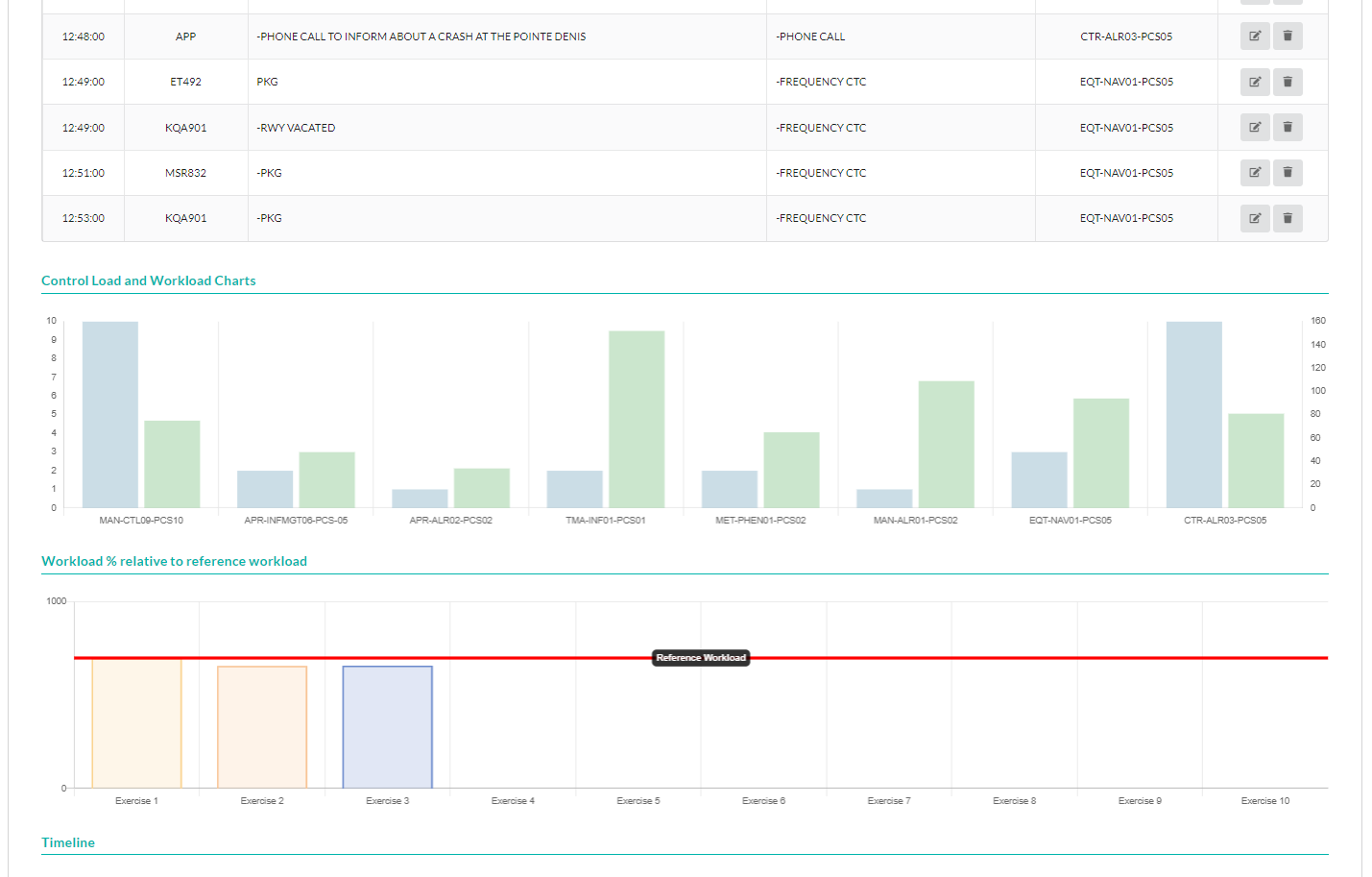Edit the MSR832 row at 12:51:00
This screenshot has width=1372, height=877.
pyautogui.click(x=1255, y=173)
